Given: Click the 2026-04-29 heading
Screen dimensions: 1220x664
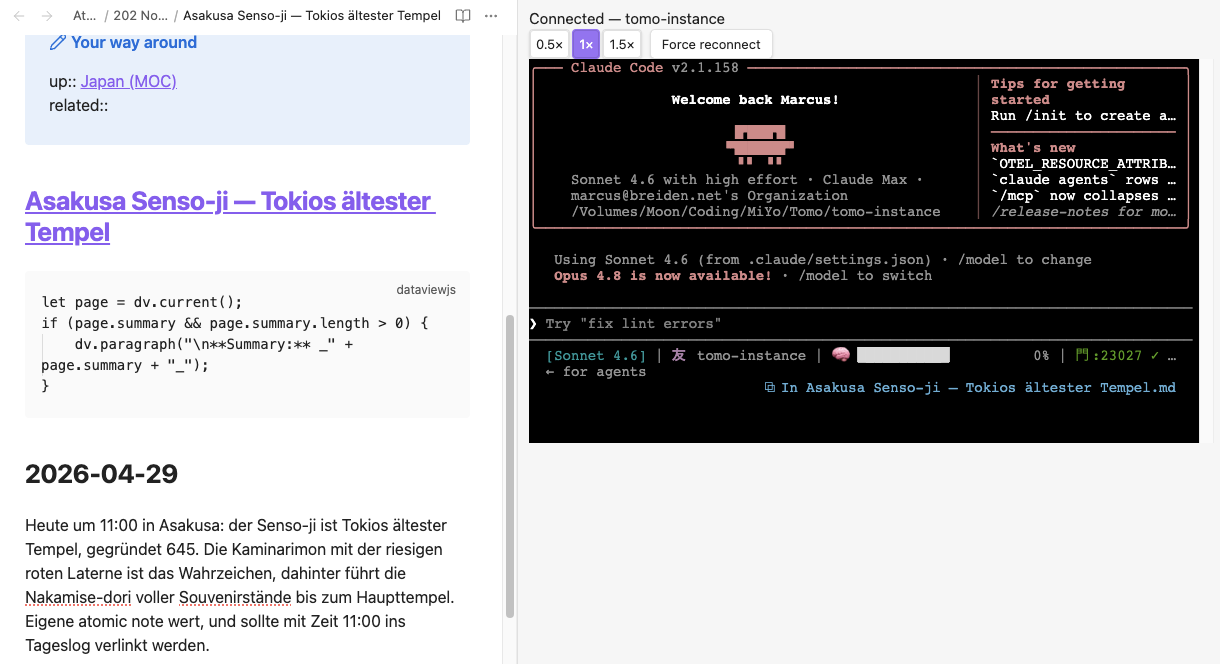Looking at the screenshot, I should click(101, 474).
